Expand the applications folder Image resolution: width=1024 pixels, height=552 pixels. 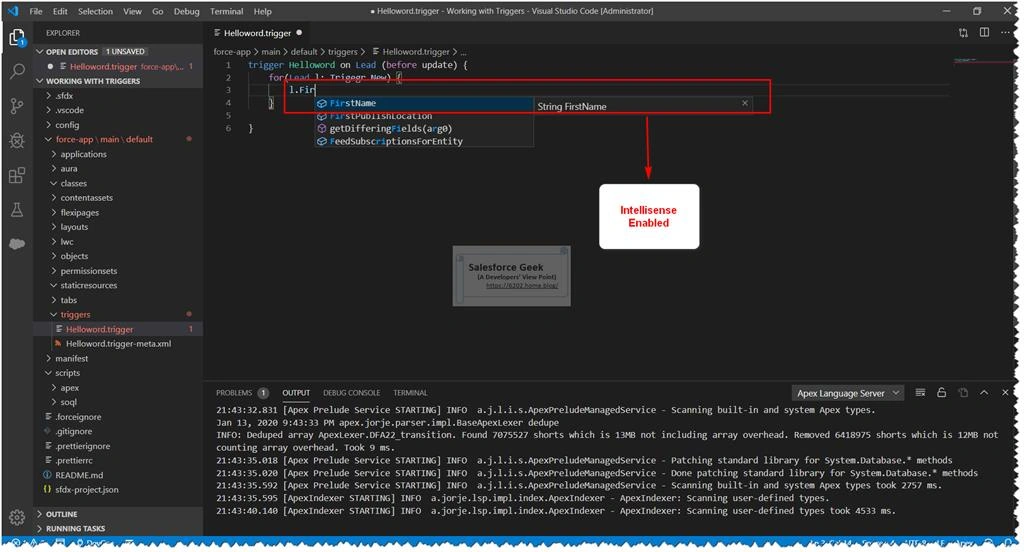(x=118, y=154)
